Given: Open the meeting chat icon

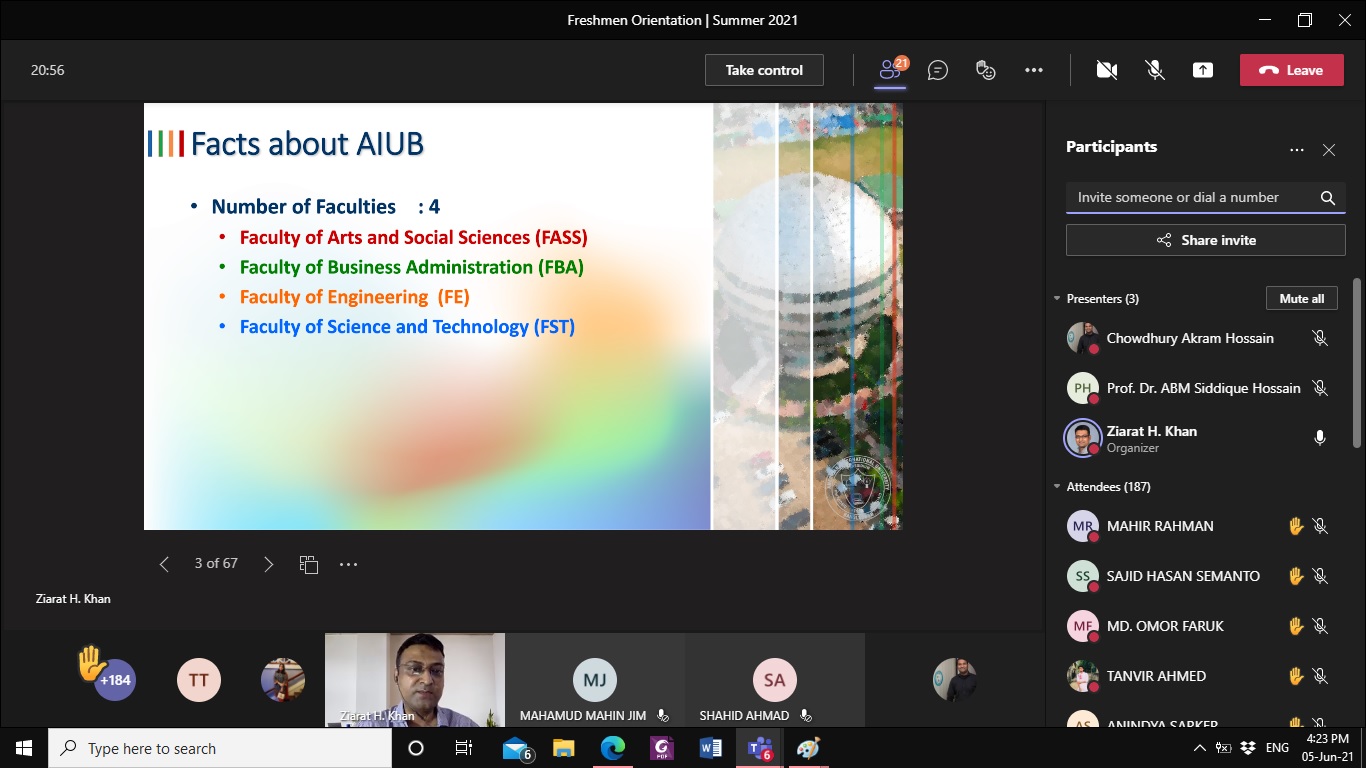Looking at the screenshot, I should [x=937, y=70].
